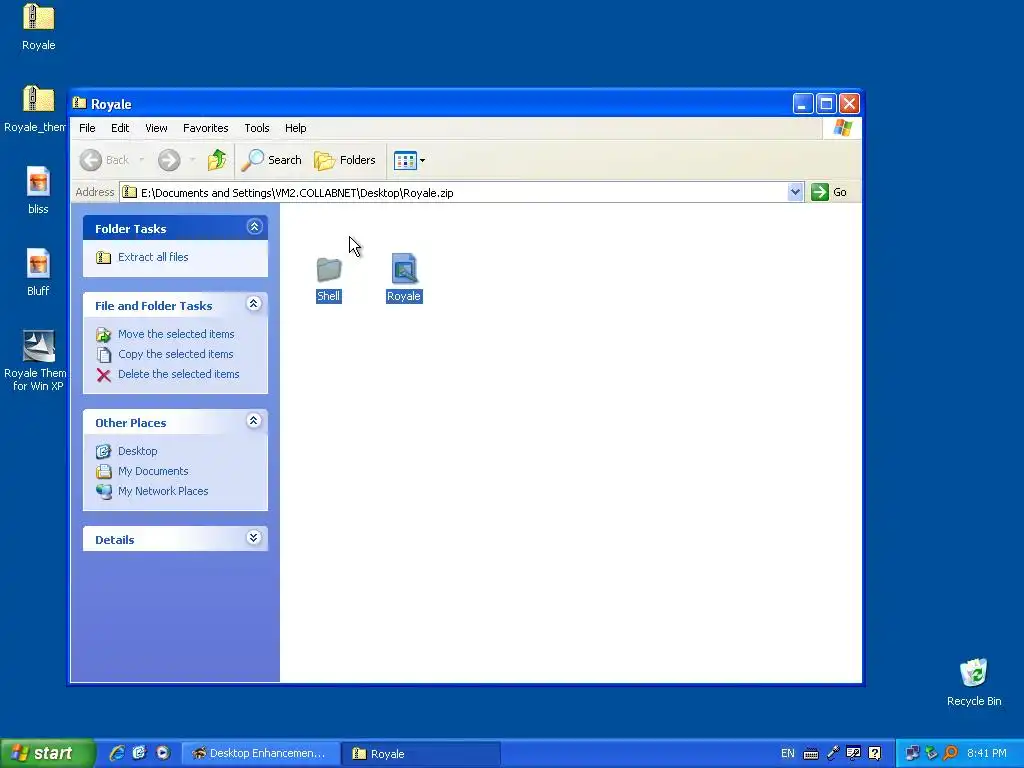The width and height of the screenshot is (1024, 768).
Task: Click the Windows flag logo in Royale window
Action: point(842,127)
